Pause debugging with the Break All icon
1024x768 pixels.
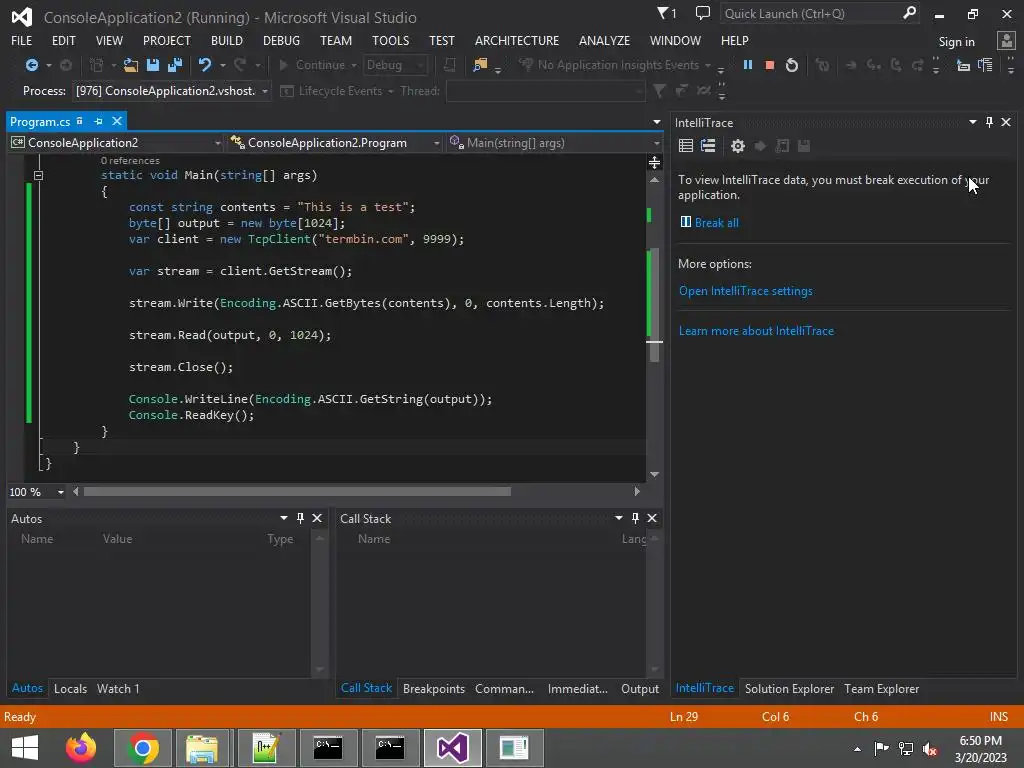click(748, 65)
